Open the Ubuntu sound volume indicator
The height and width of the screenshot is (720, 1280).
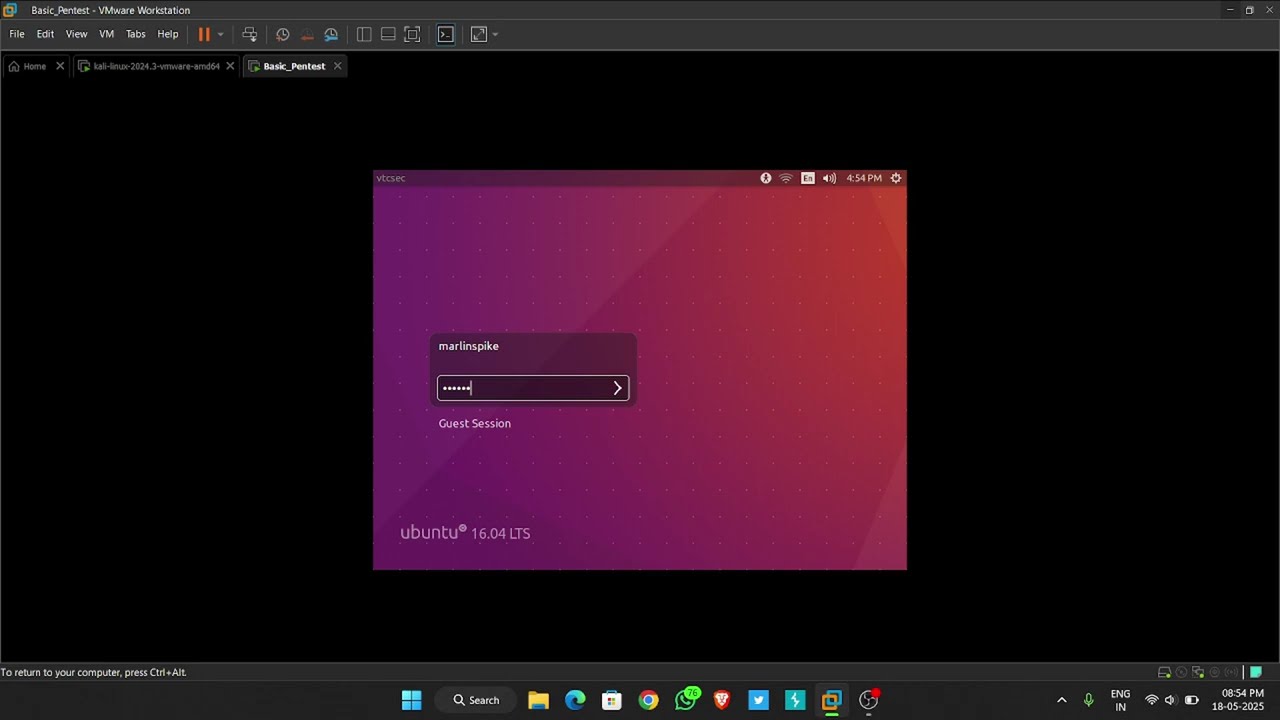click(829, 178)
